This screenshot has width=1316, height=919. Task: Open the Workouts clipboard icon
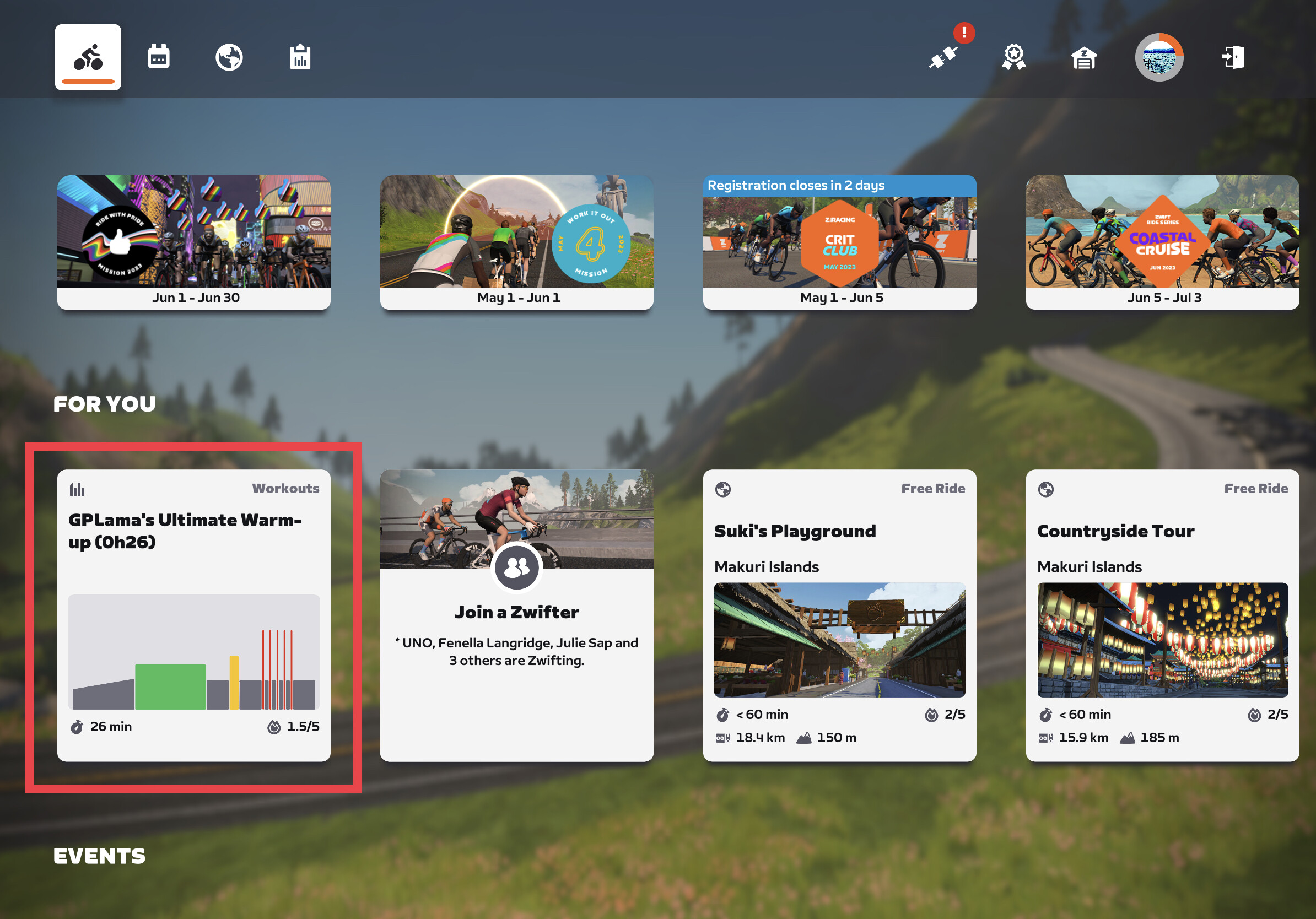point(299,57)
